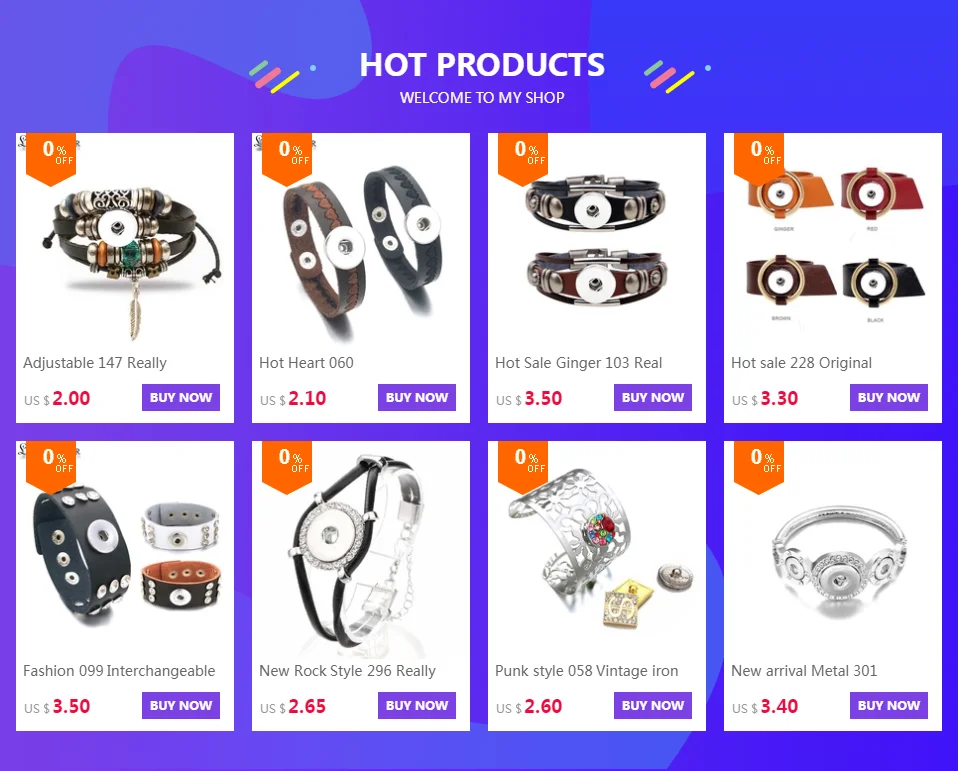Screen dimensions: 958x771
Task: Click BUY NOW for Punk style 058 cuff
Action: point(653,706)
